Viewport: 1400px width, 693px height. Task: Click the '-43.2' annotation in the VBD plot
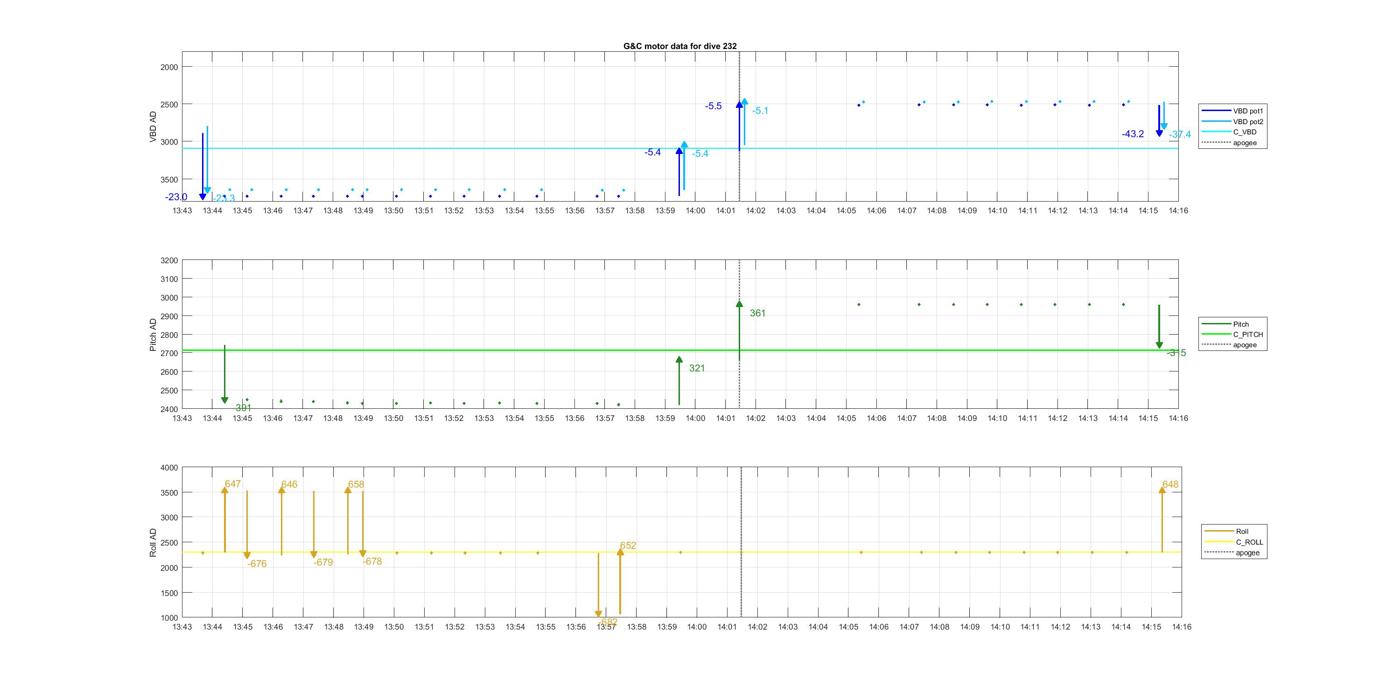coord(1133,134)
